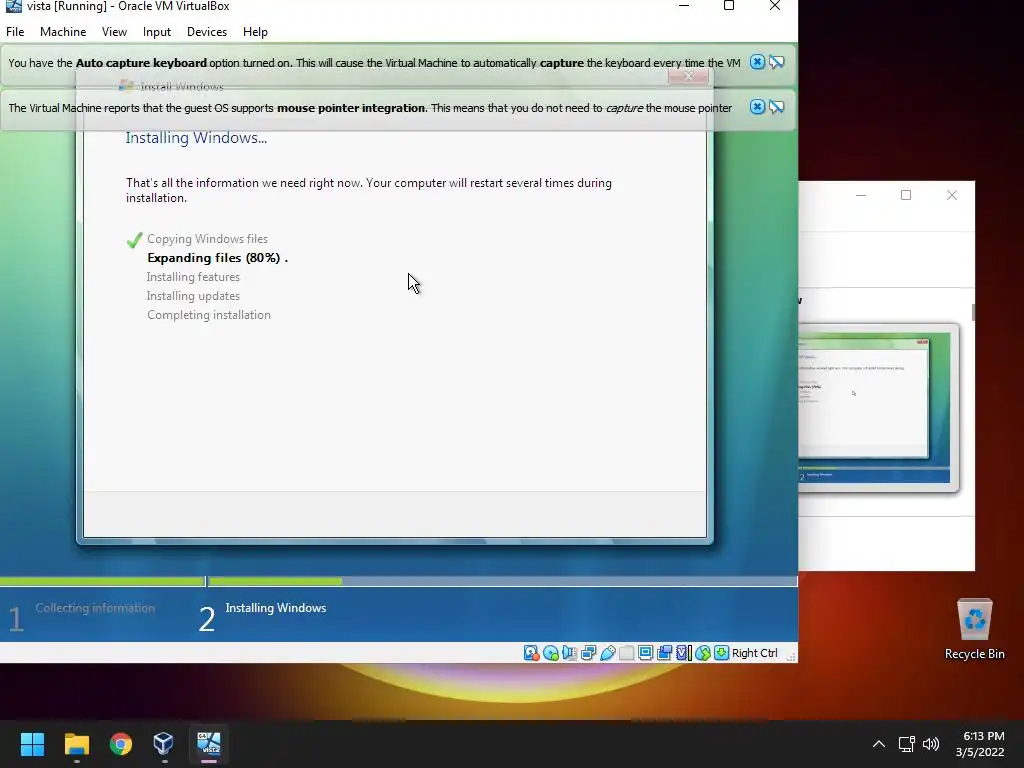Select the Recycle Bin desktop icon
The width and height of the screenshot is (1024, 768).
(974, 630)
